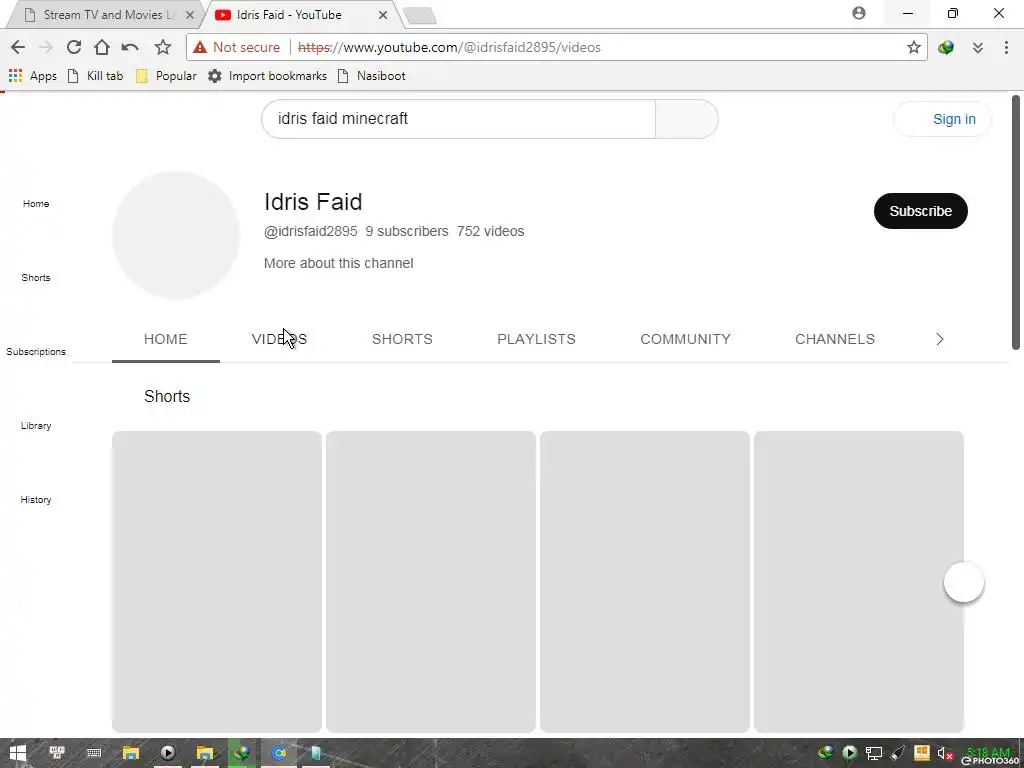Switch to Stream TV and Movies tab
The width and height of the screenshot is (1024, 768).
click(x=104, y=14)
